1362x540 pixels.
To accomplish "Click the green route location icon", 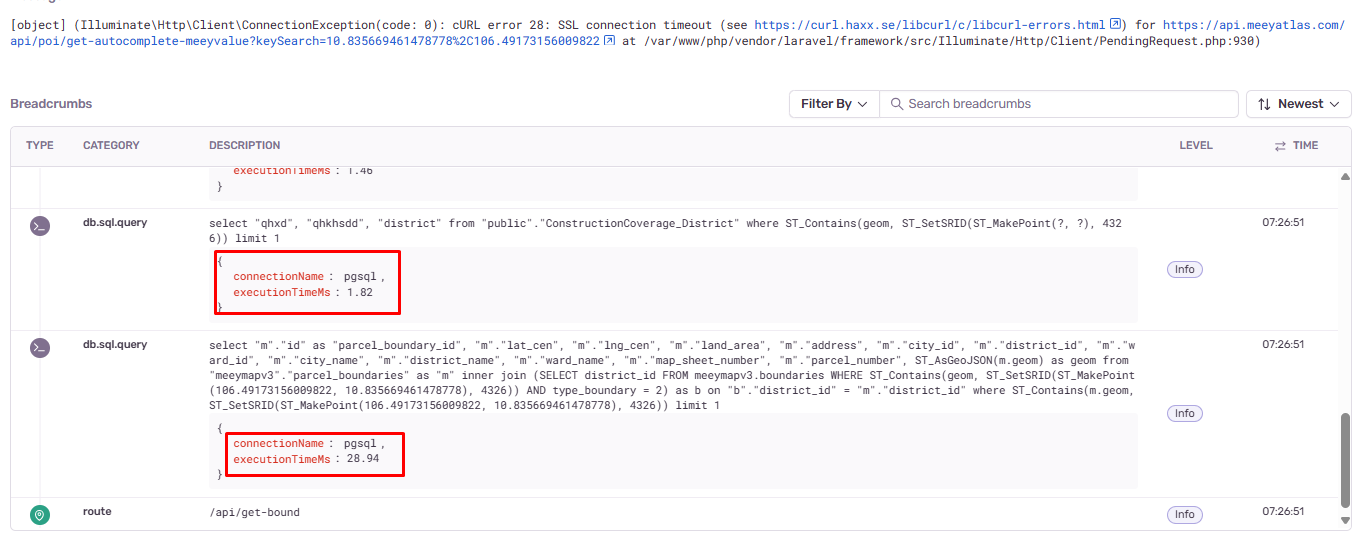I will click(39, 515).
